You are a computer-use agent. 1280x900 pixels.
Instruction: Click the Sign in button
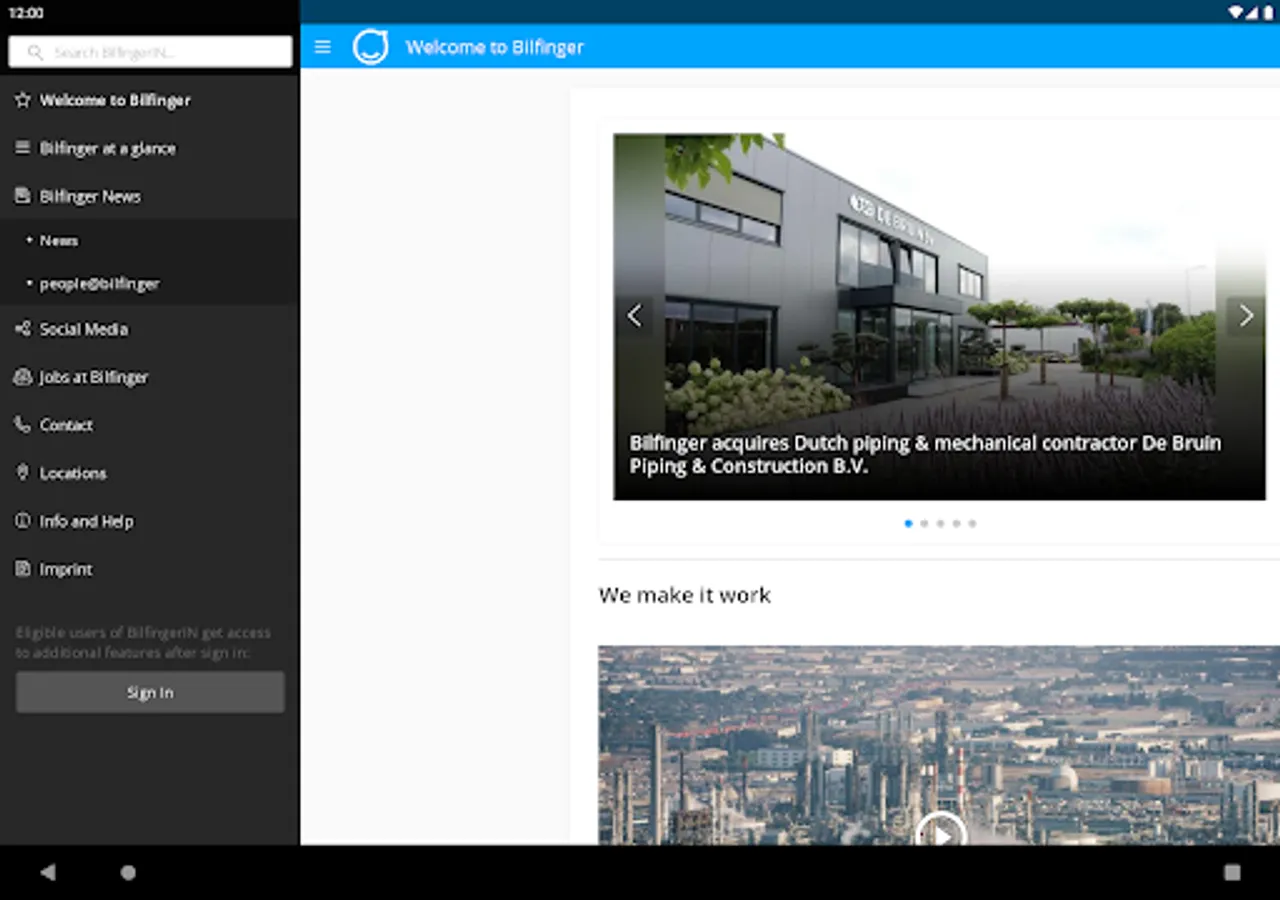[150, 692]
